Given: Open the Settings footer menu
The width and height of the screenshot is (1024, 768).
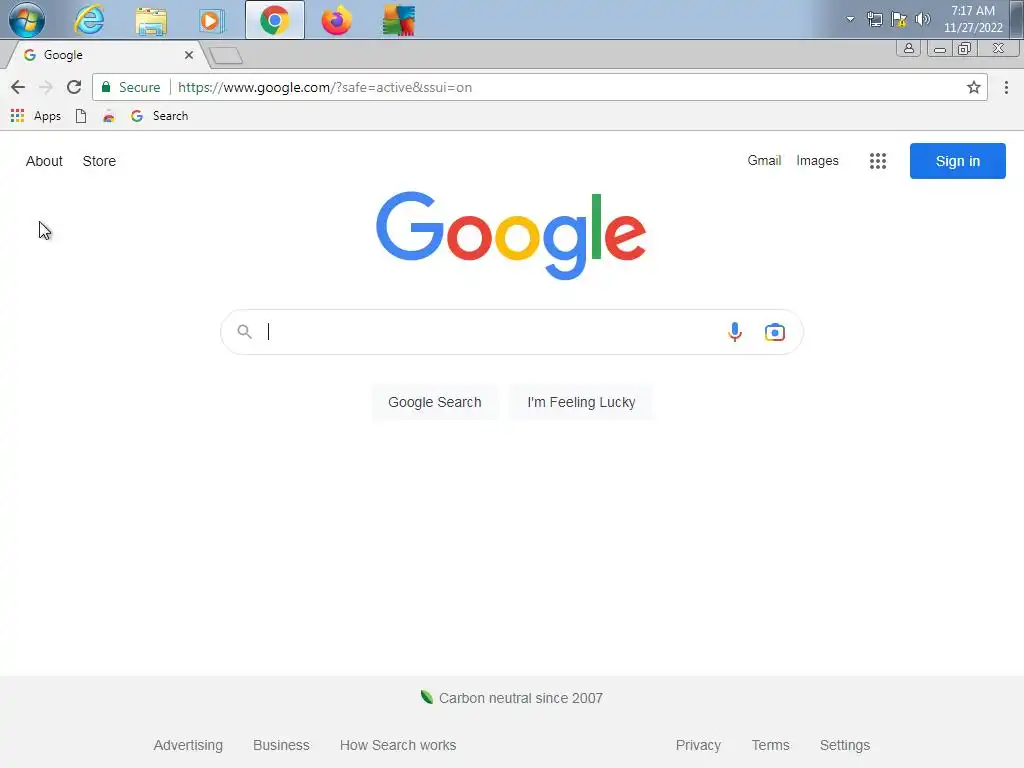Looking at the screenshot, I should click(x=844, y=745).
